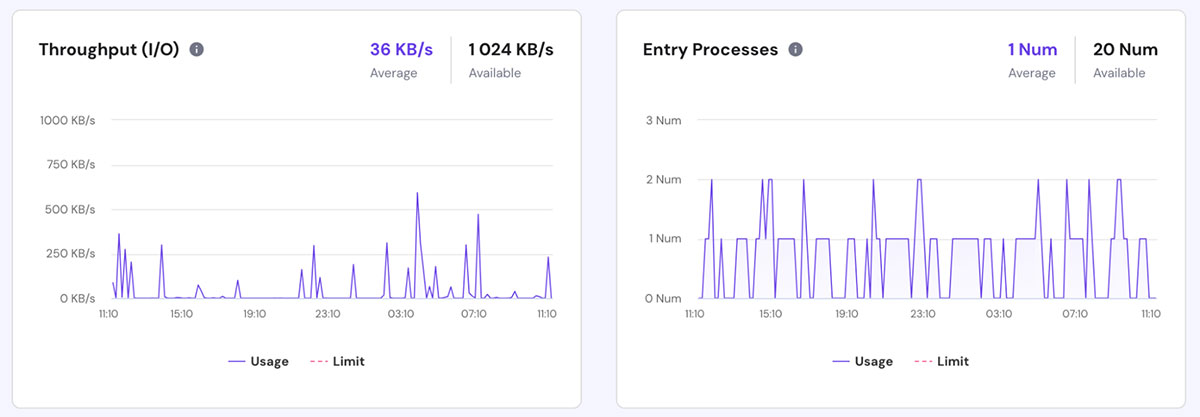
Task: Select the 20 Num available value
Action: (x=1125, y=50)
